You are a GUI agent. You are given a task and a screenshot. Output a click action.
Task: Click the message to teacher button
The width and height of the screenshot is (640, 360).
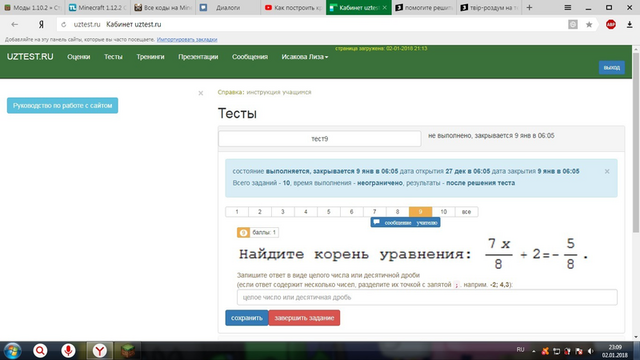click(405, 222)
